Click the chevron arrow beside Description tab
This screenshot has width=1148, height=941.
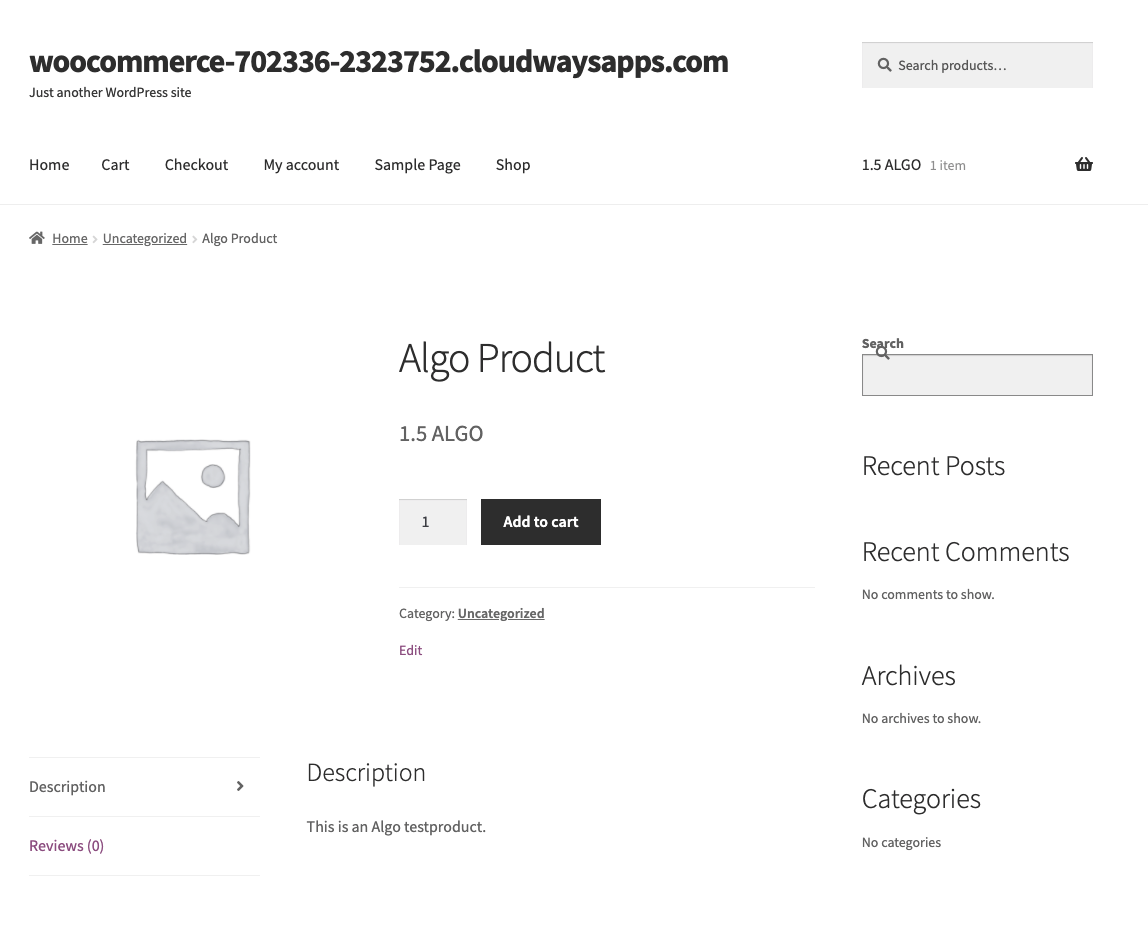240,787
